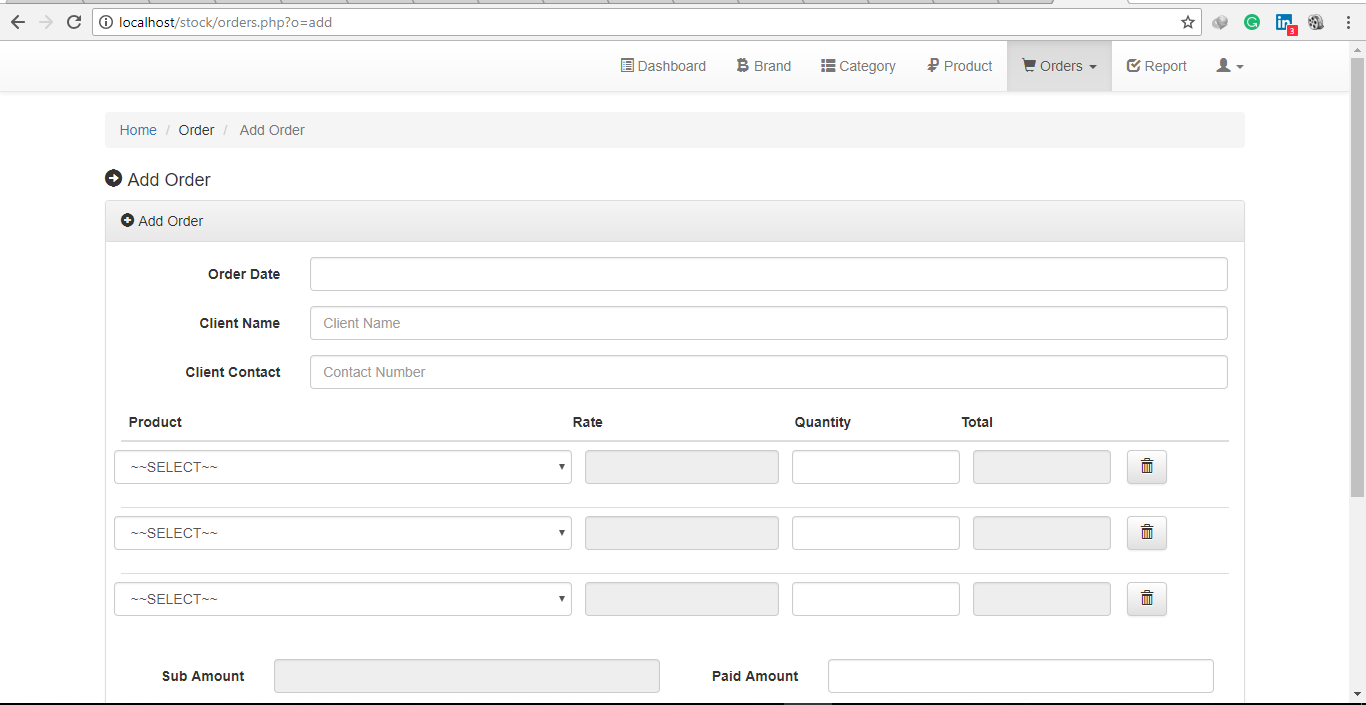The height and width of the screenshot is (705, 1366).
Task: Expand the Orders dropdown menu
Action: tap(1059, 66)
